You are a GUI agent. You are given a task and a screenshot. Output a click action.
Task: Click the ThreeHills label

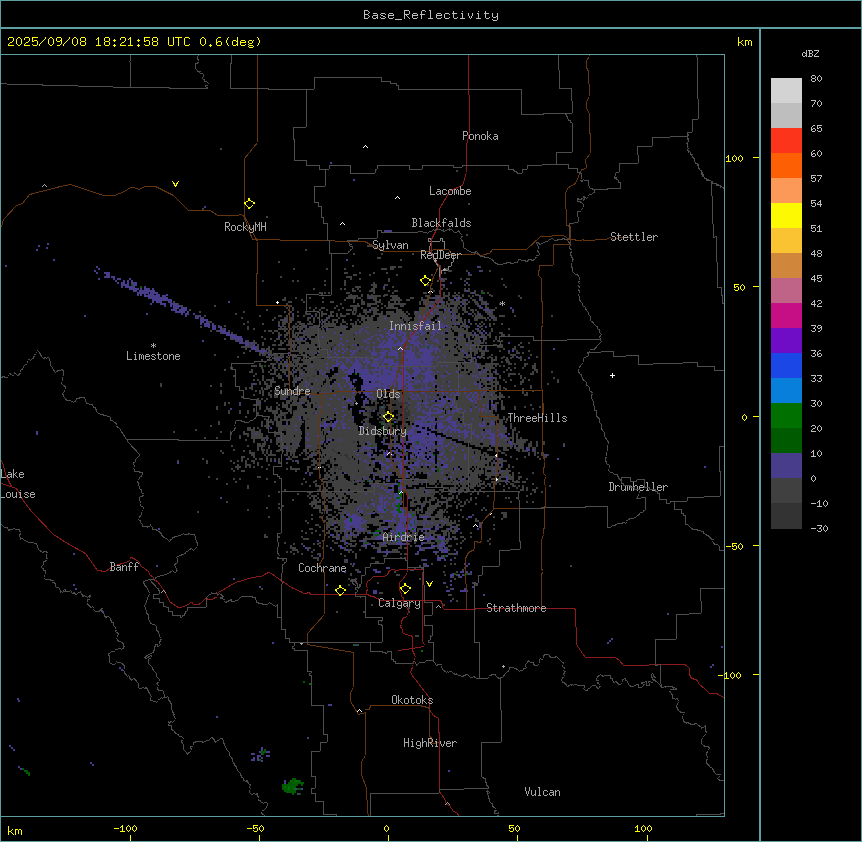click(x=537, y=418)
